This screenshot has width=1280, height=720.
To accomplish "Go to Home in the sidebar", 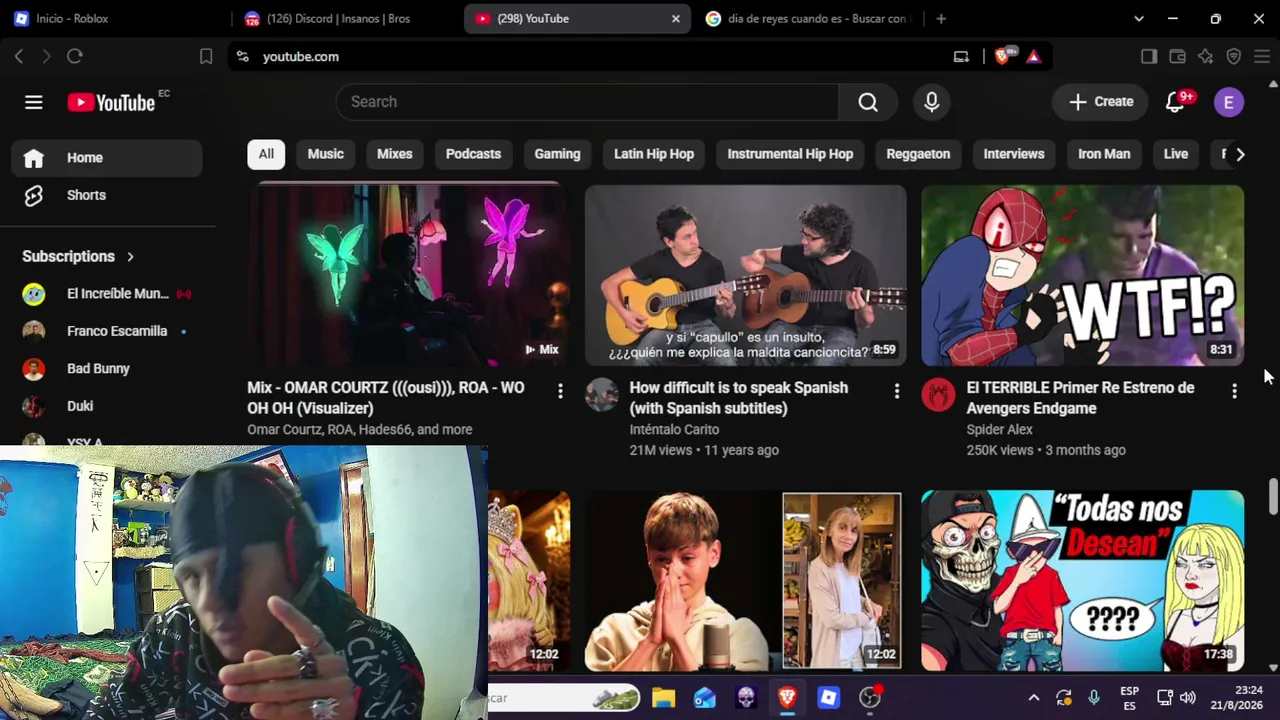I will (107, 158).
